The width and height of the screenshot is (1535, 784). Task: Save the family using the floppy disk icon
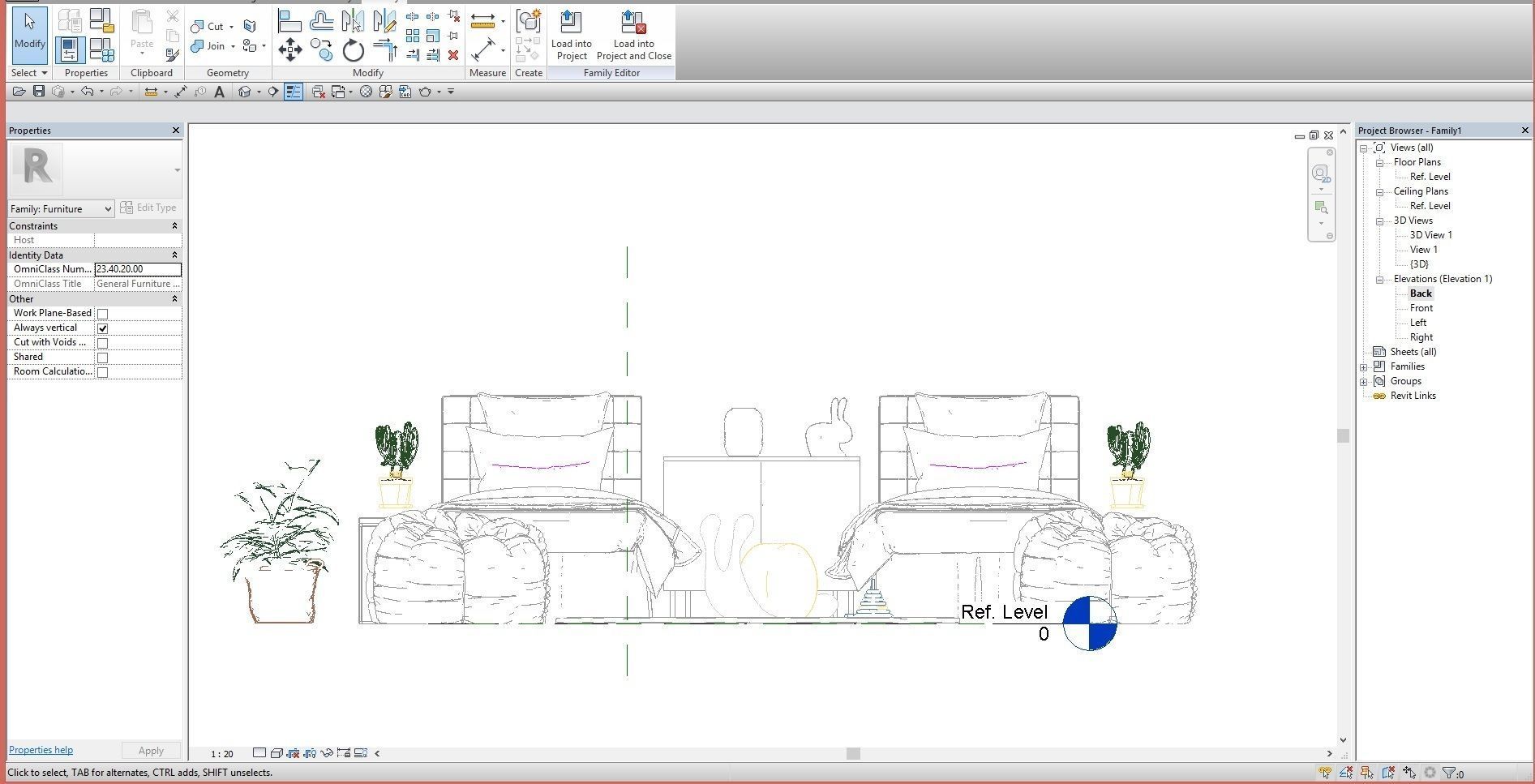[38, 92]
